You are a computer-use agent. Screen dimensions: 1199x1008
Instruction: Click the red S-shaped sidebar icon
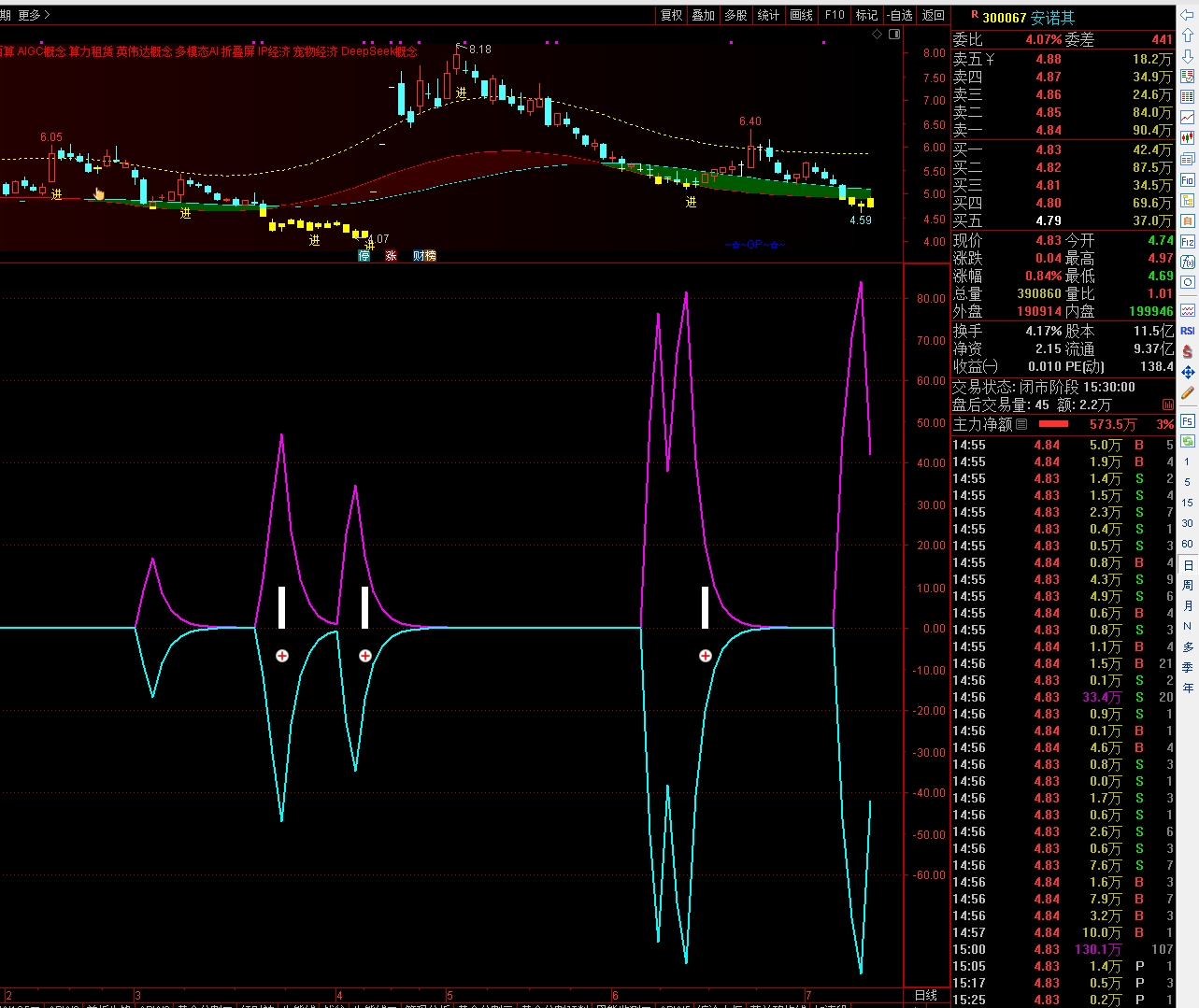click(1188, 351)
